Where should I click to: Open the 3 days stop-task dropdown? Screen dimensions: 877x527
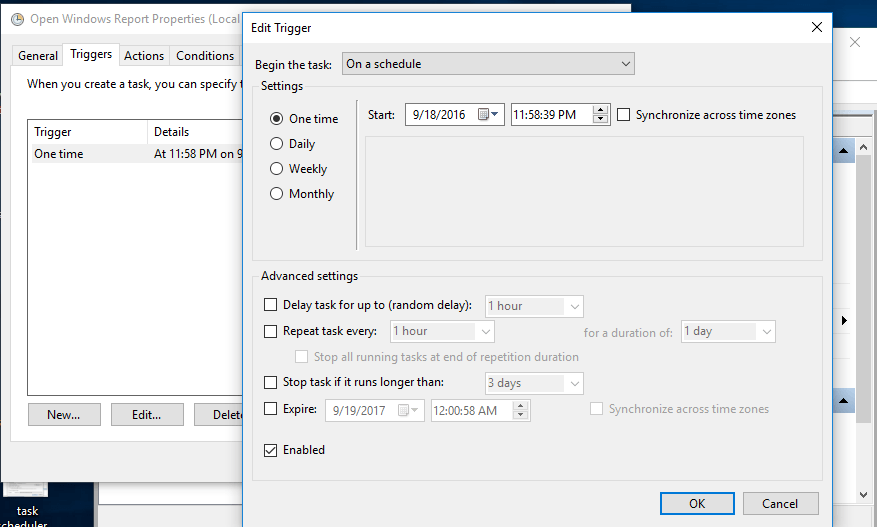534,383
